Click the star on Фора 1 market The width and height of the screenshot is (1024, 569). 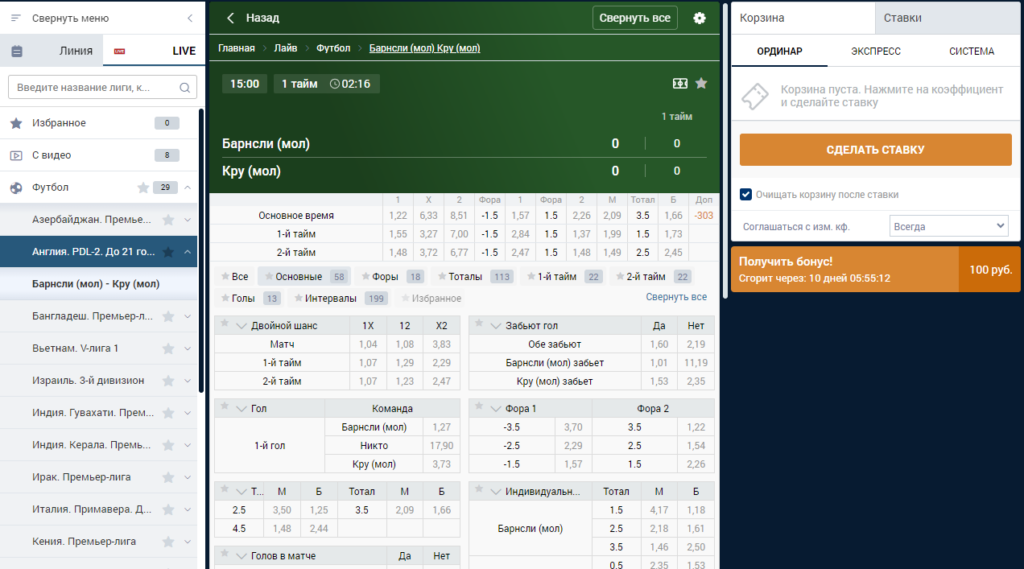click(479, 406)
